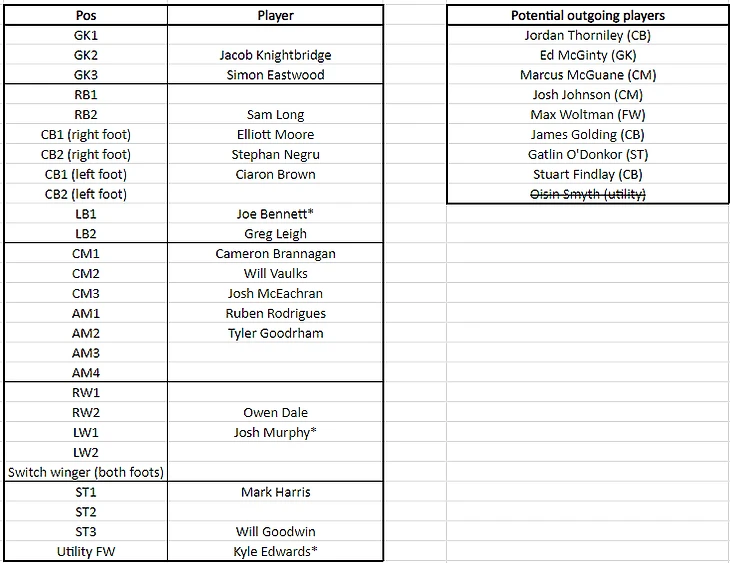Screen dimensions: 730x563
Task: Select the empty GK1 player cell
Action: tap(275, 35)
